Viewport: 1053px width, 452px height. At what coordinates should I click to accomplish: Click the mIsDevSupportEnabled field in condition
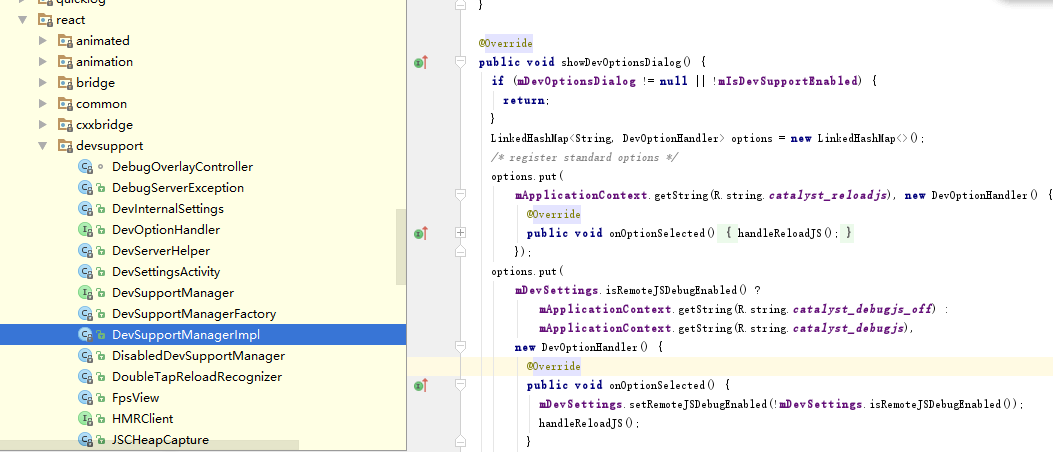click(x=788, y=81)
